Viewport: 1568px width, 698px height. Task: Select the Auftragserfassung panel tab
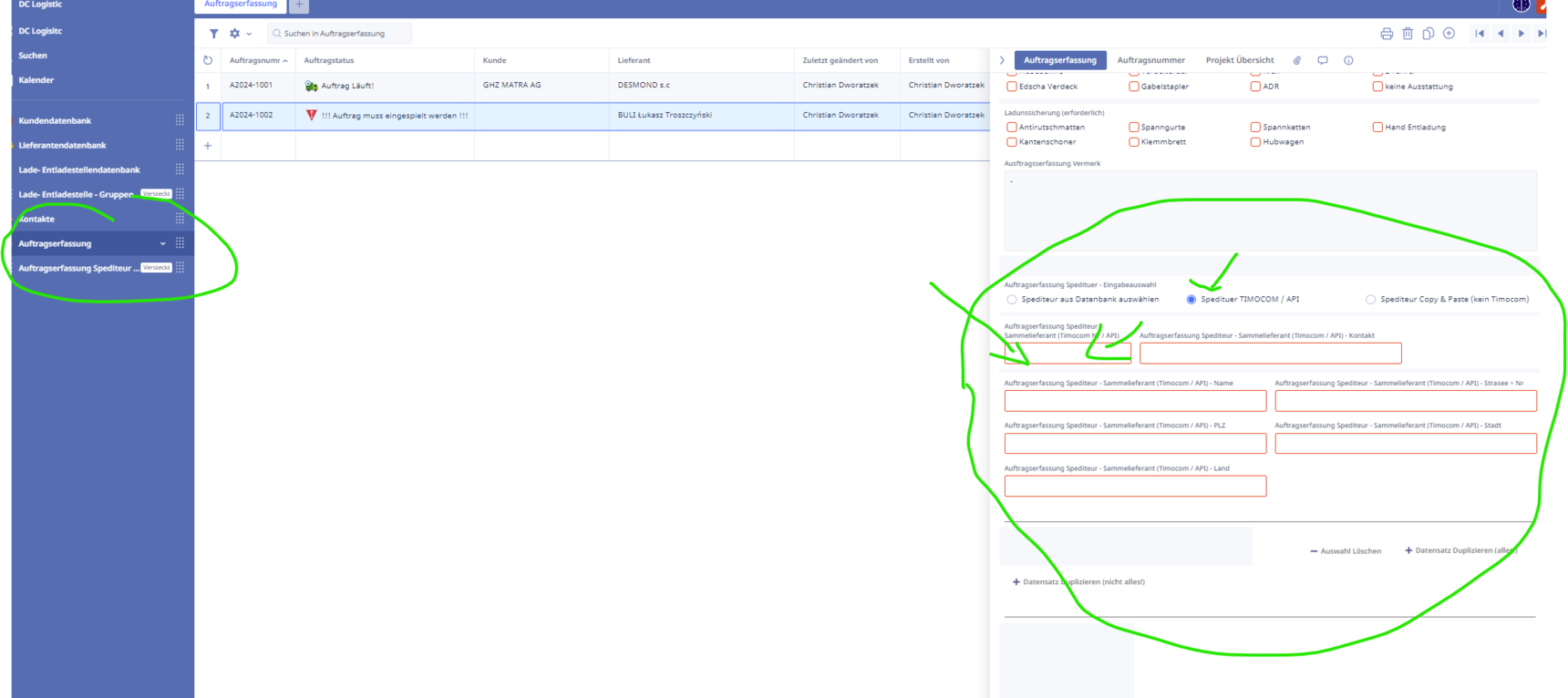[1059, 60]
